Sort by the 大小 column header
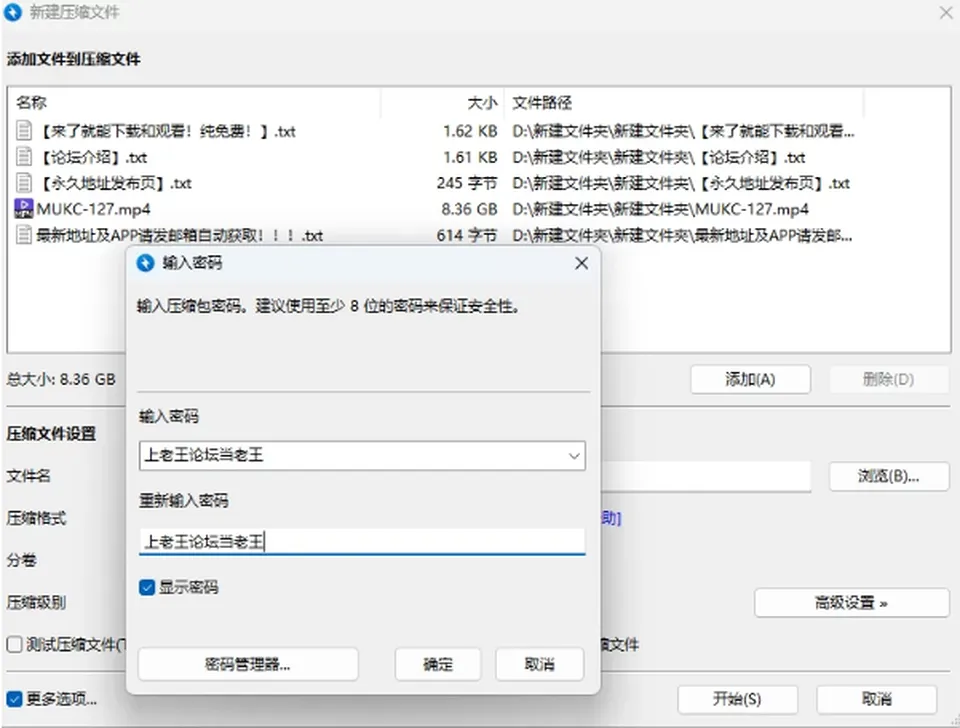 (482, 102)
